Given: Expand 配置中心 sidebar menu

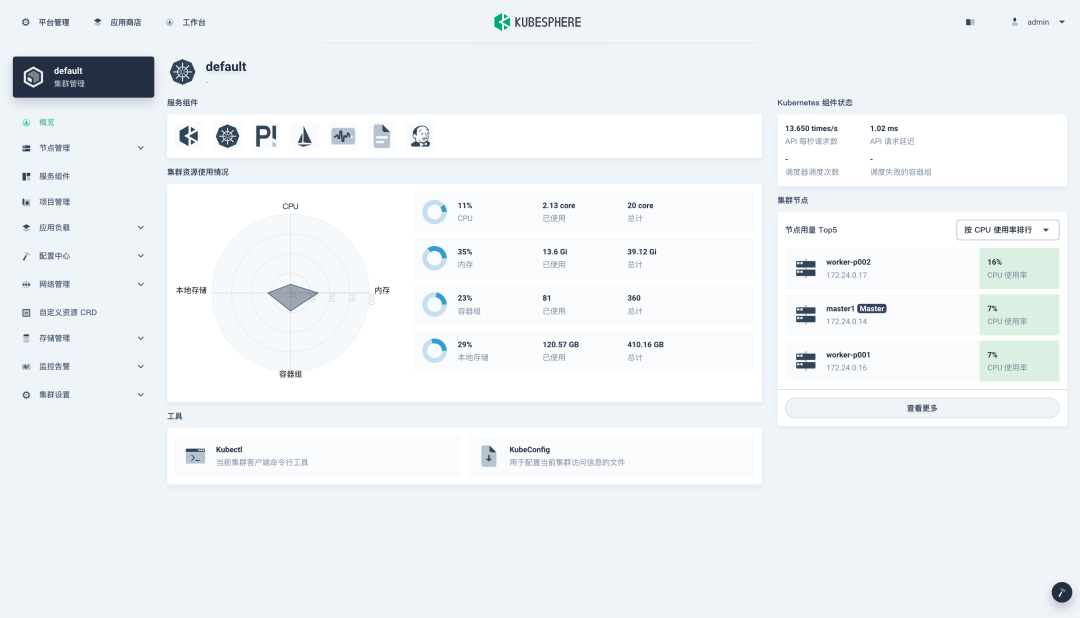Looking at the screenshot, I should (141, 256).
